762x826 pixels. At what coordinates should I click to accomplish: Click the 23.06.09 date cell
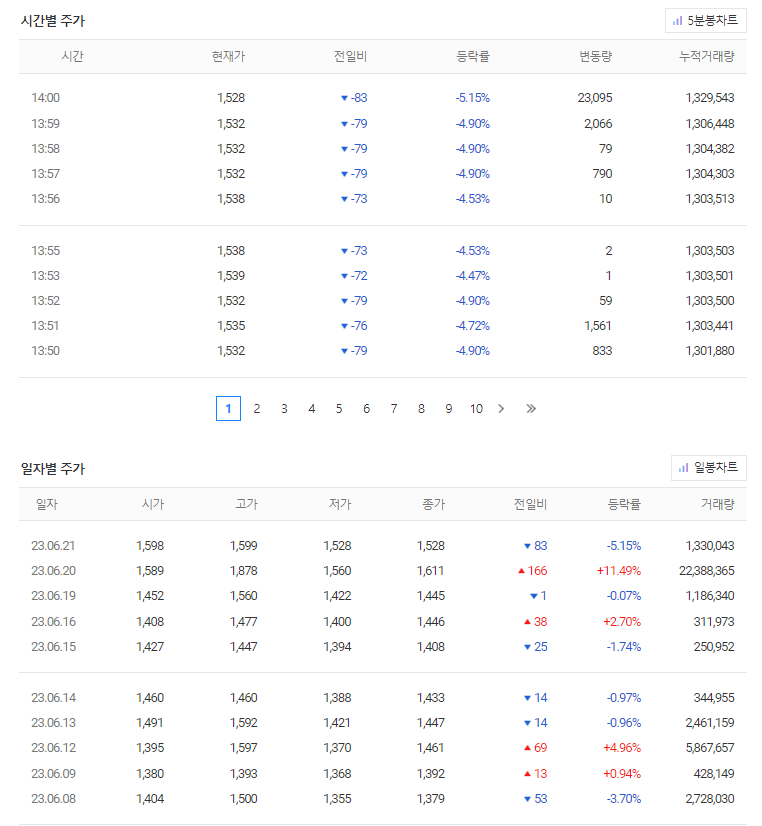[x=53, y=774]
